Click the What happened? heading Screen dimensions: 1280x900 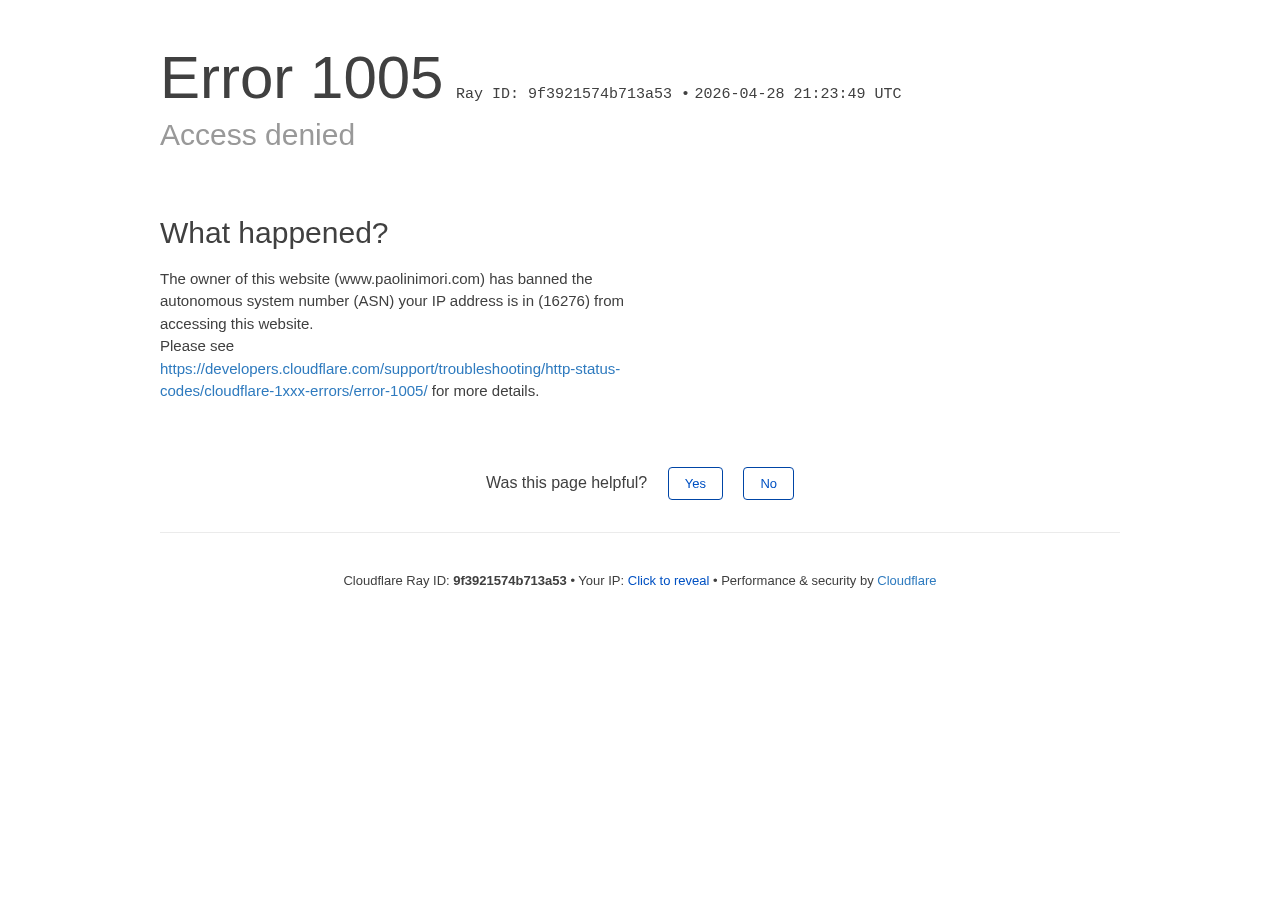274,233
